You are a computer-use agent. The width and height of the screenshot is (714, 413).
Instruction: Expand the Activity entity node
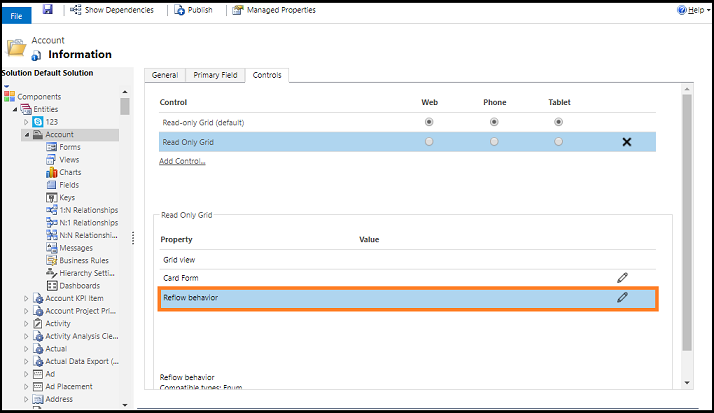pyautogui.click(x=27, y=323)
